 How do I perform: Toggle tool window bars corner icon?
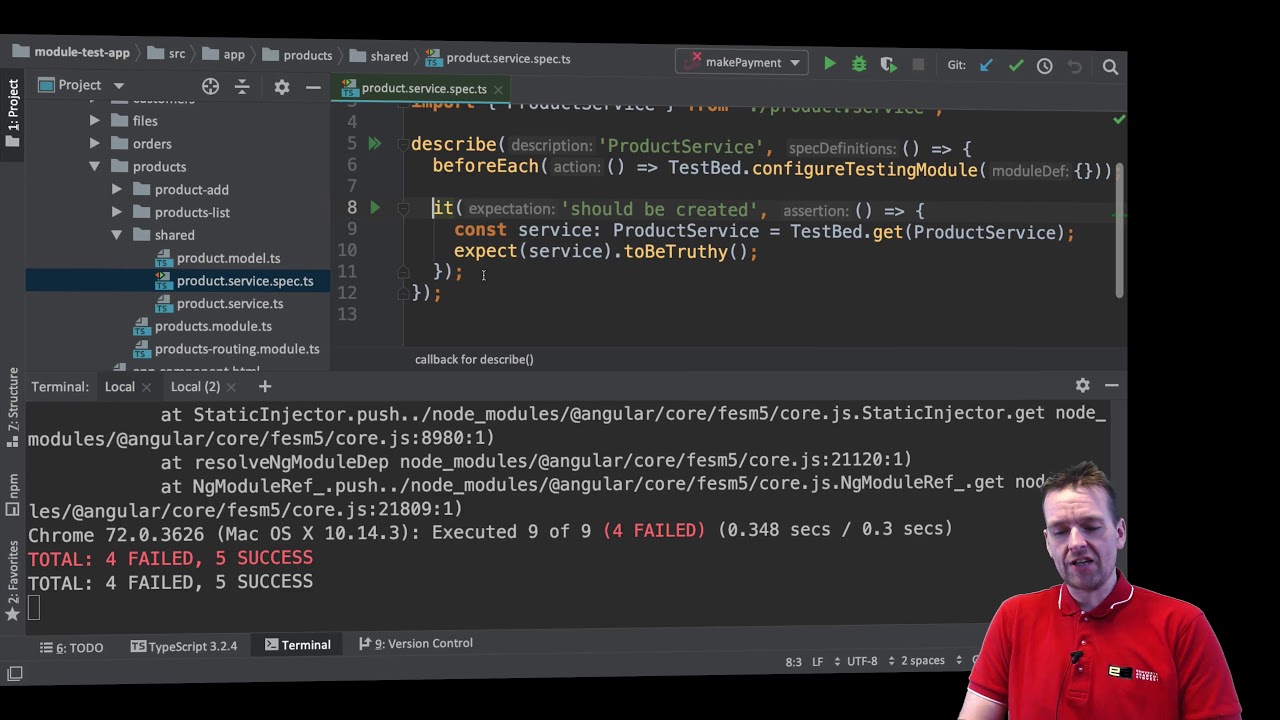pyautogui.click(x=14, y=674)
